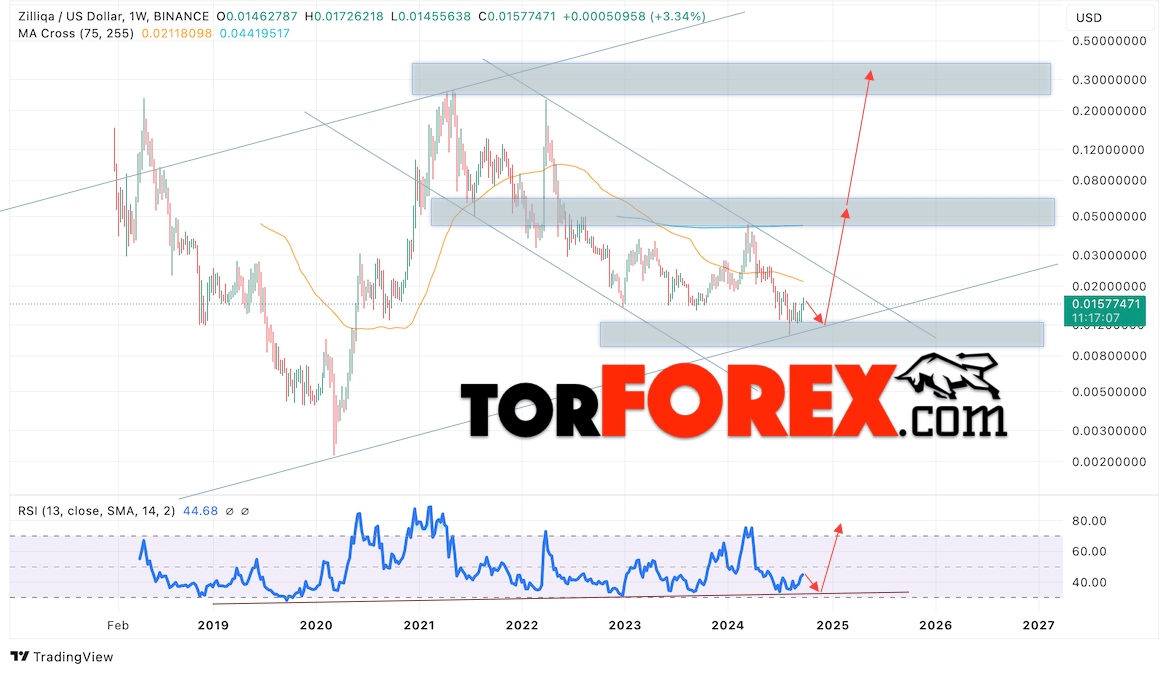
Task: Click the low price L0.01455638
Action: pos(432,16)
